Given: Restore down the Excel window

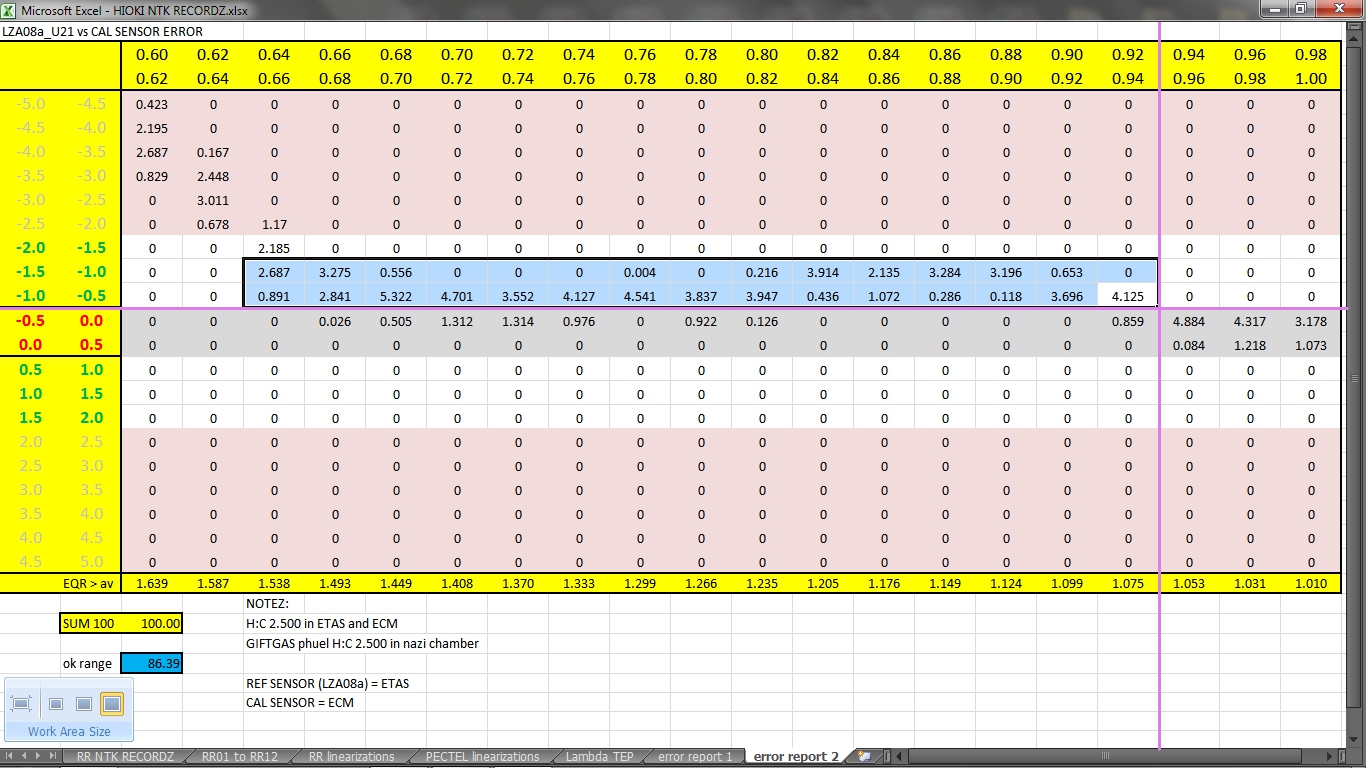Looking at the screenshot, I should [1300, 9].
